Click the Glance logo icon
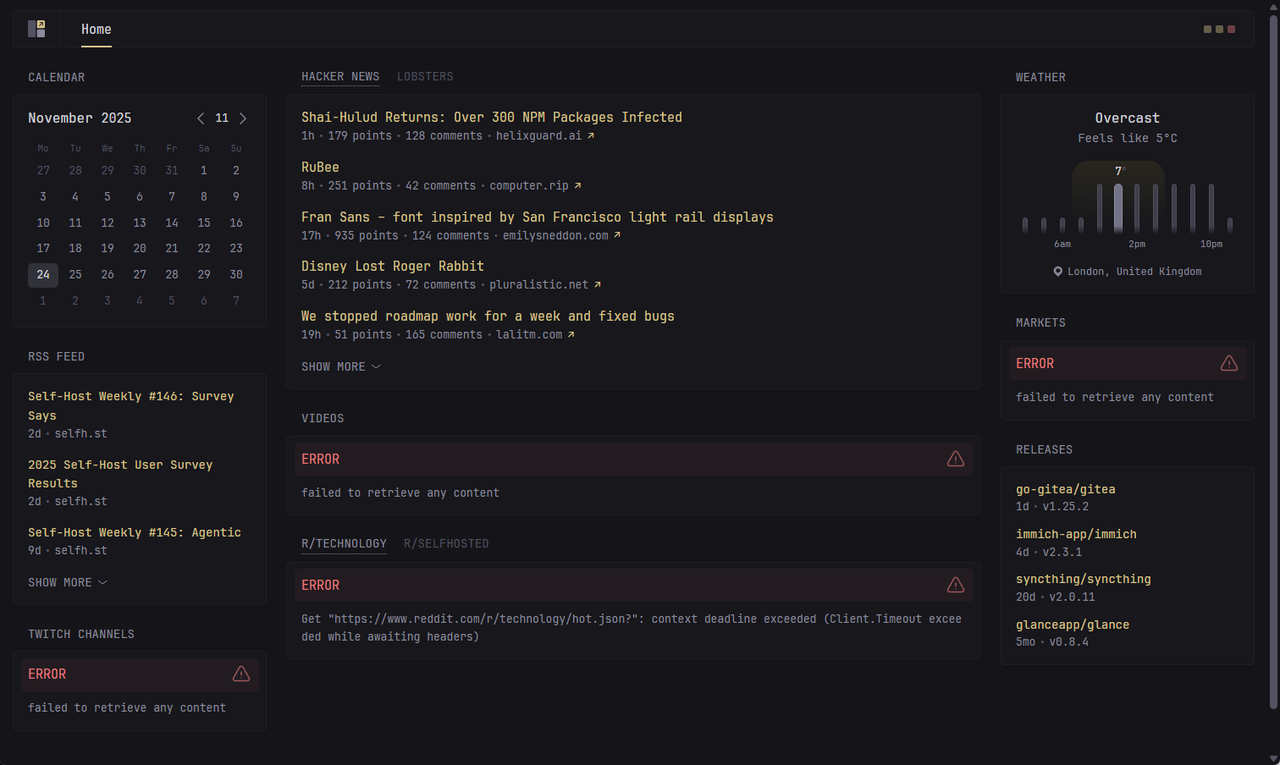Screen dimensions: 1280x765 point(37,29)
